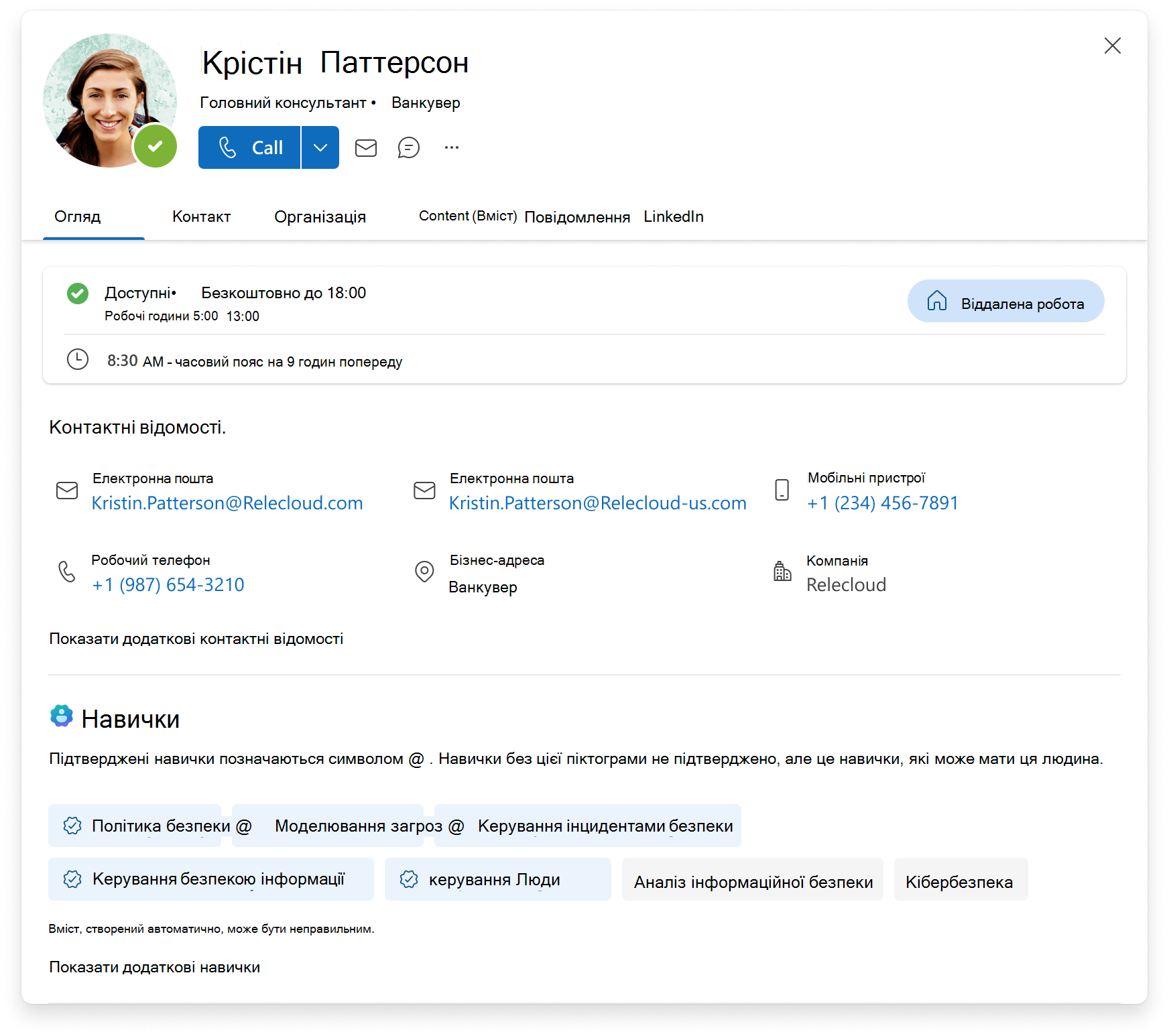Screen dimensions: 1169x1036
Task: Expand Показати додаткові навички
Action: point(155,967)
